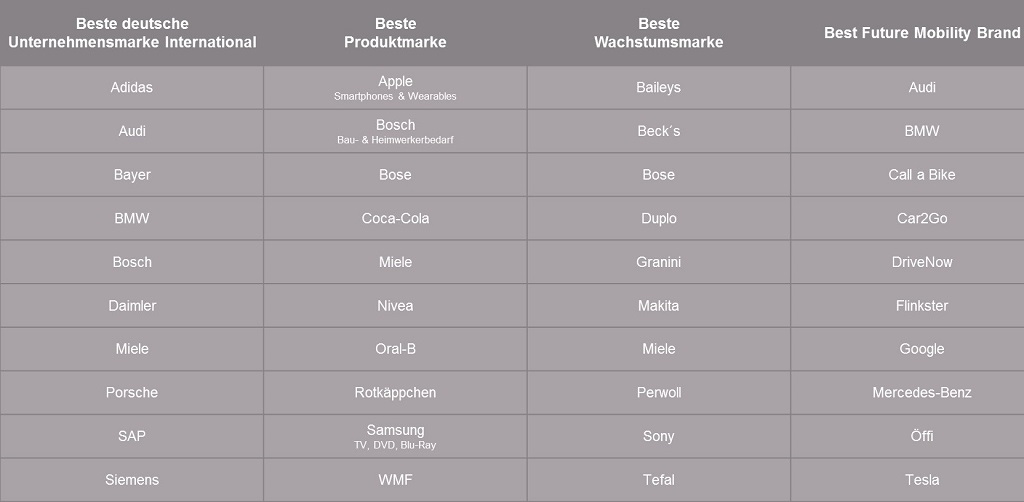1024x502 pixels.
Task: Click the Tesla cell
Action: point(921,480)
